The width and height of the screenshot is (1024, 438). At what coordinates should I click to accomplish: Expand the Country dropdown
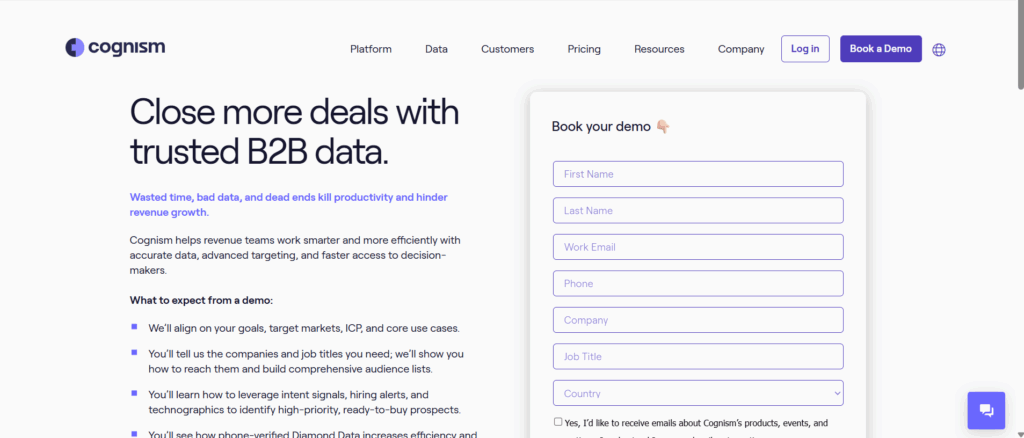click(x=698, y=393)
